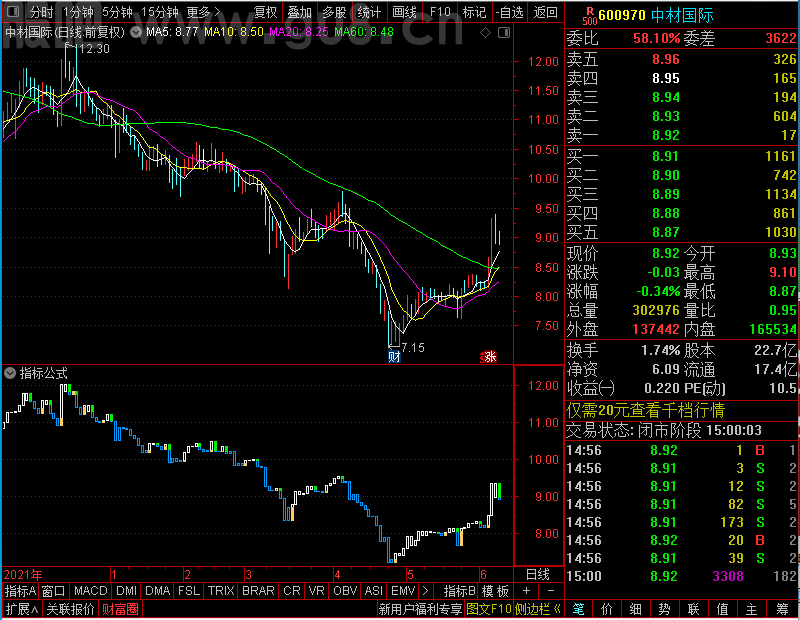The image size is (800, 620).
Task: Show more indicators with arrow
Action: point(426,591)
